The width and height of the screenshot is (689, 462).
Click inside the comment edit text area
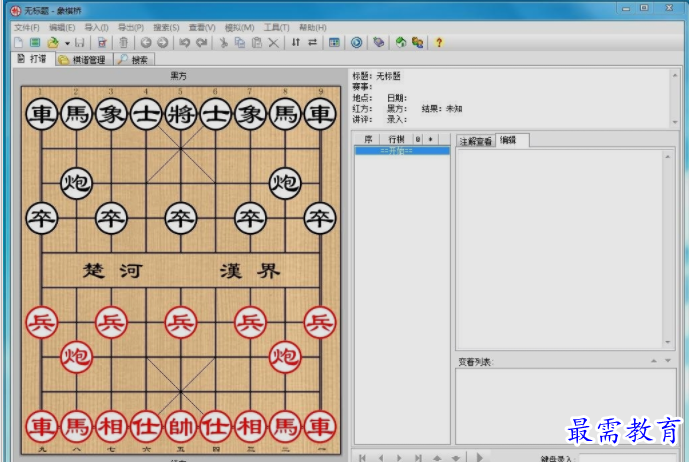click(559, 249)
